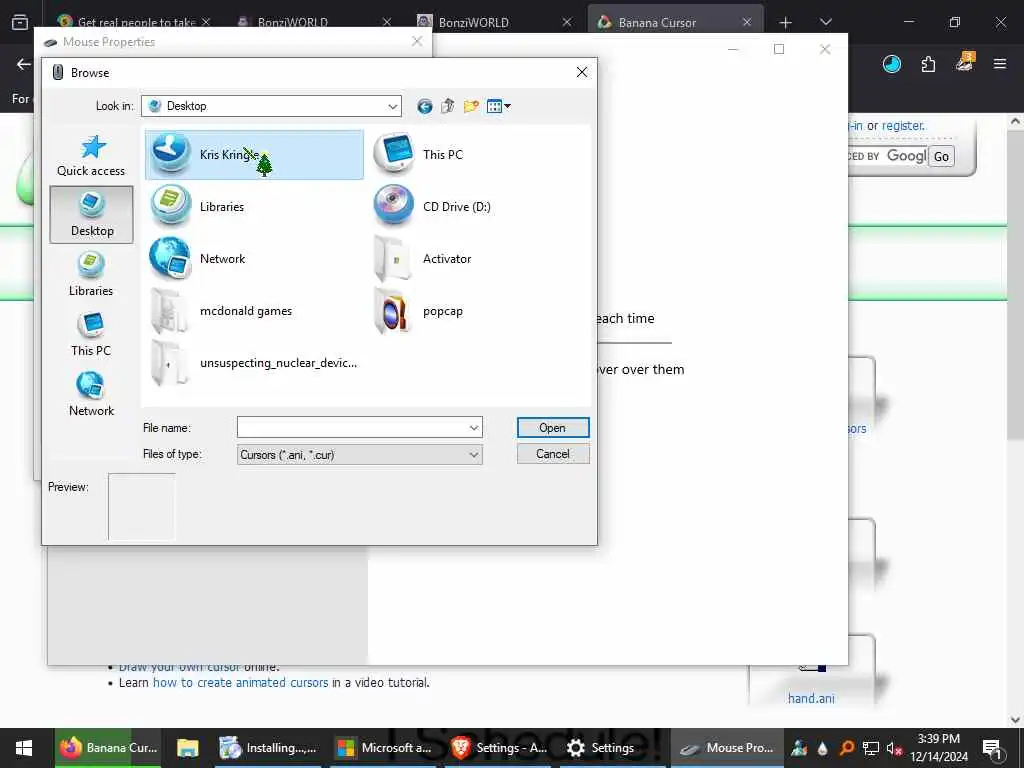This screenshot has width=1024, height=768.
Task: Select the Kris Kringle user folder
Action: tap(254, 155)
